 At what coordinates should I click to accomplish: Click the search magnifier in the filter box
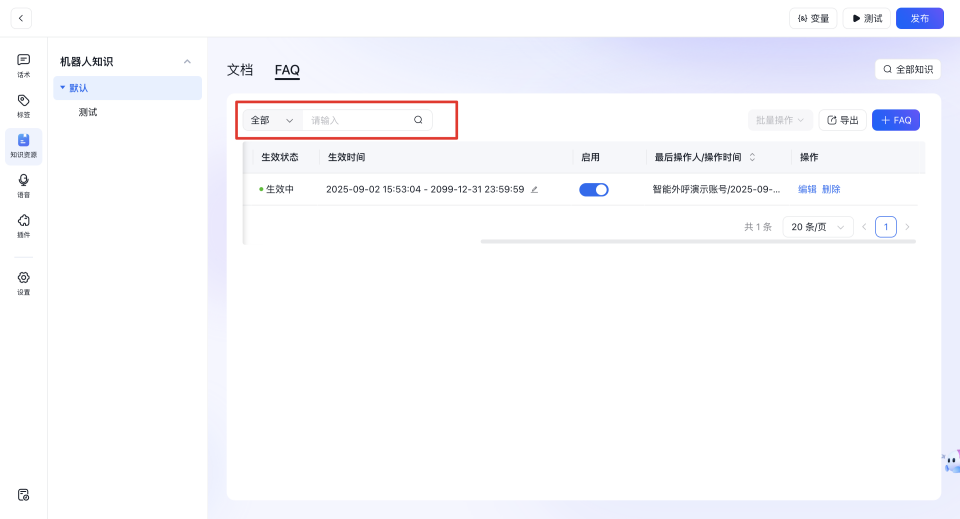click(x=418, y=120)
